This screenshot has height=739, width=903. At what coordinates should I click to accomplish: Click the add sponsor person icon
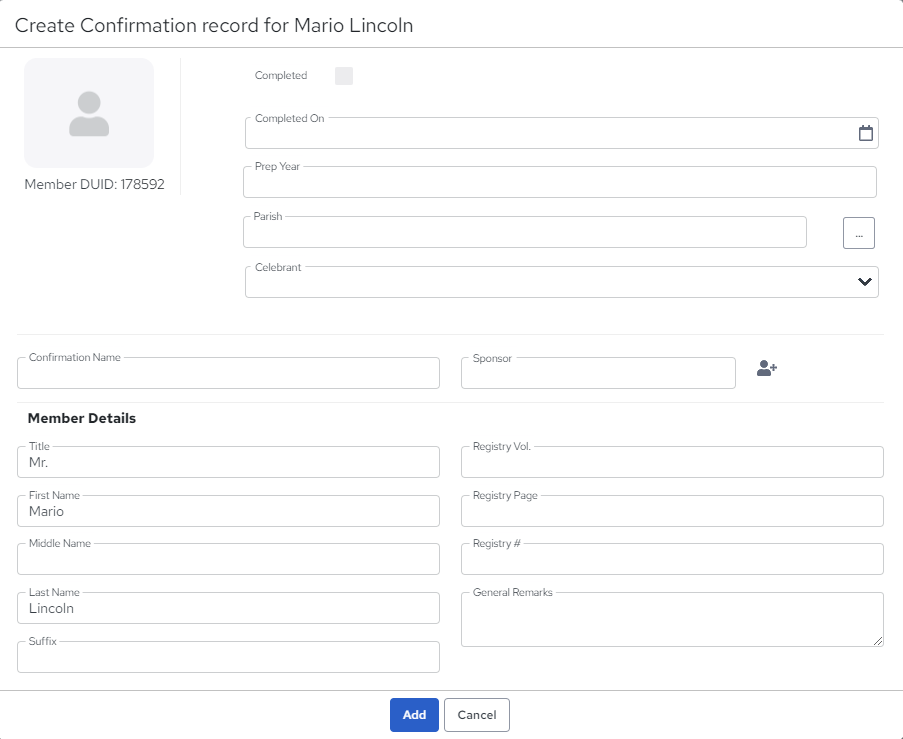(x=767, y=368)
